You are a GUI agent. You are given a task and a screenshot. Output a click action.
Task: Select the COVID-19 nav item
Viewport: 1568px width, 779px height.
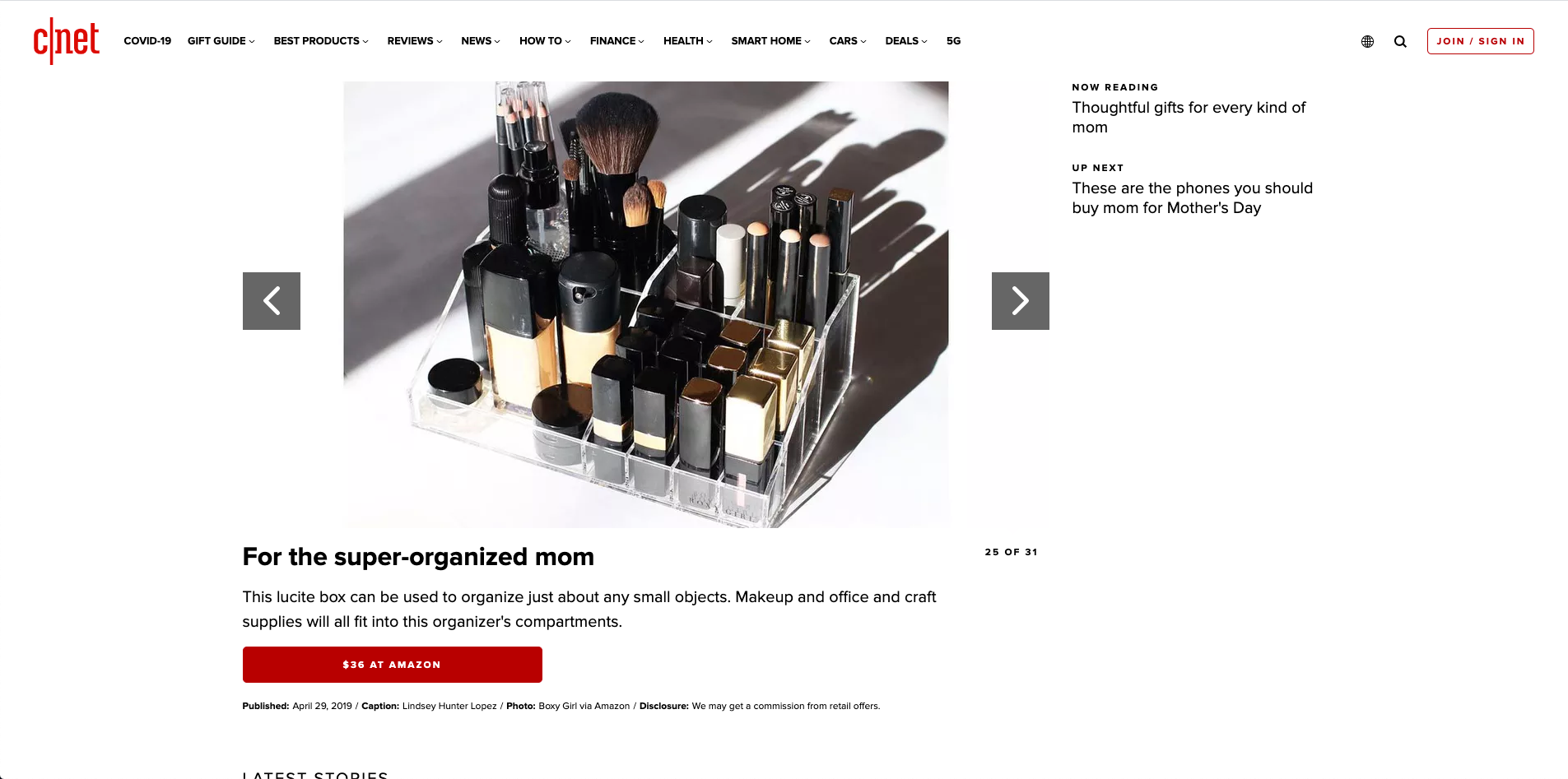147,40
